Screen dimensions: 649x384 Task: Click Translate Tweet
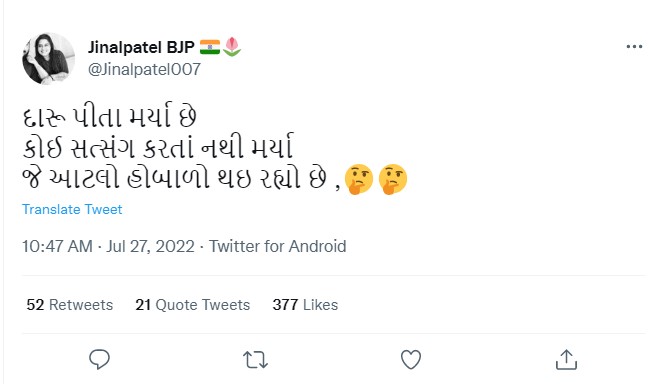click(72, 209)
